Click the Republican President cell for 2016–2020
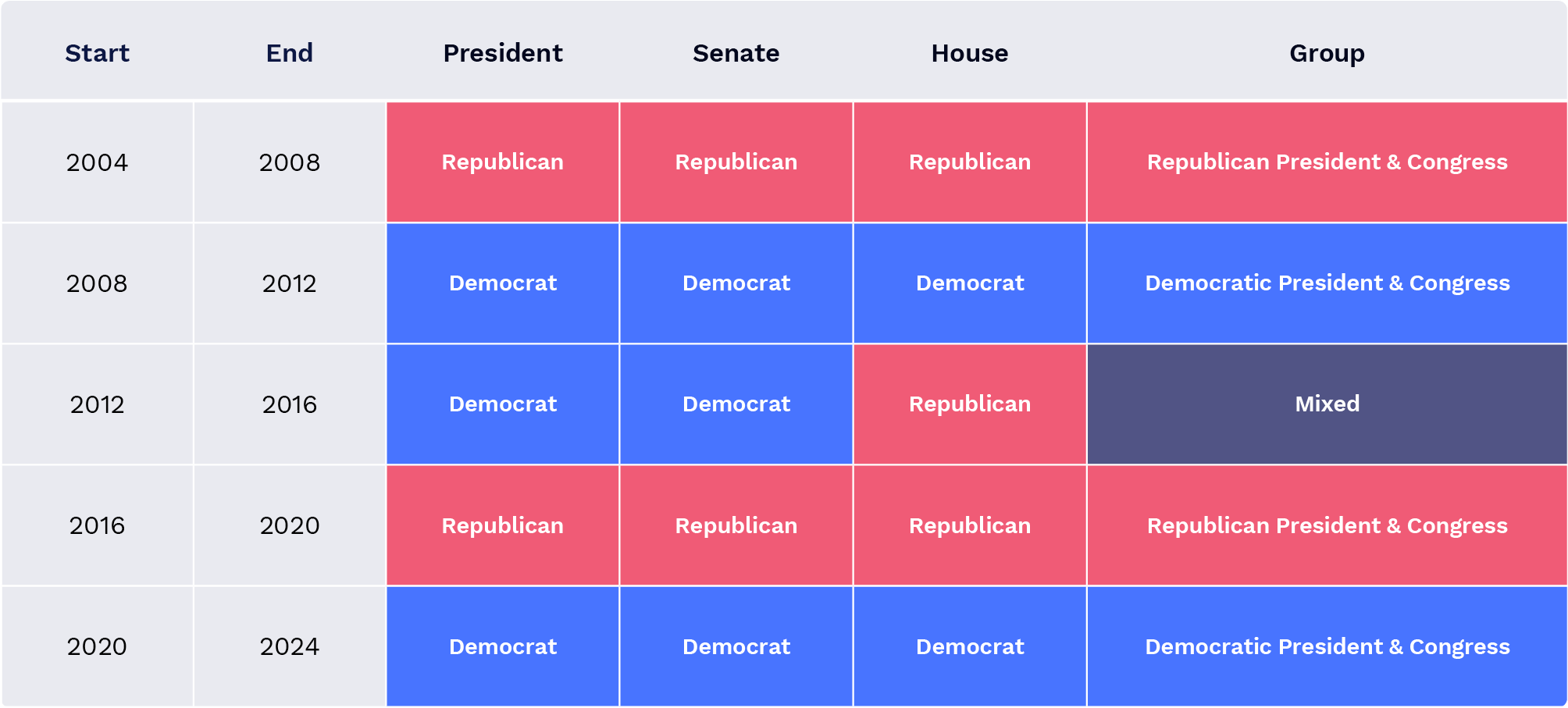The image size is (1568, 708). [x=503, y=525]
